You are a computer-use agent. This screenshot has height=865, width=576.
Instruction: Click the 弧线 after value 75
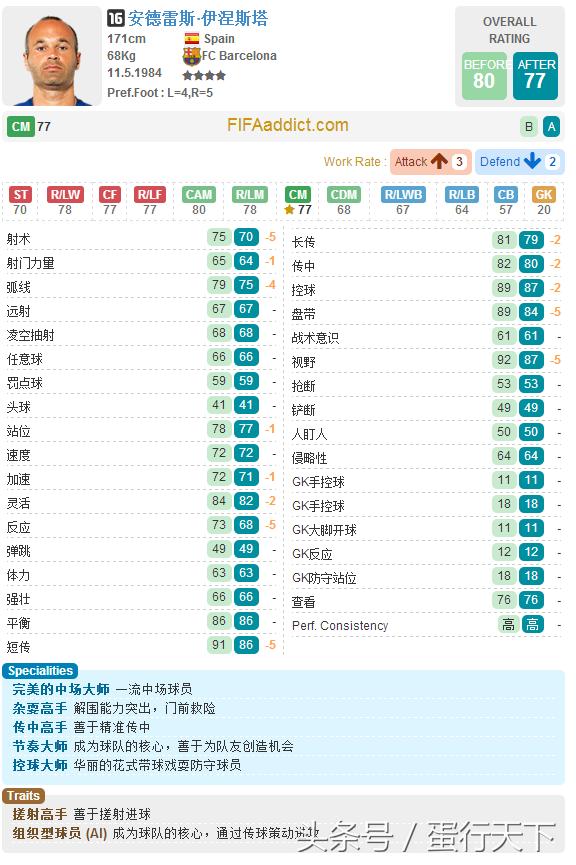click(246, 285)
